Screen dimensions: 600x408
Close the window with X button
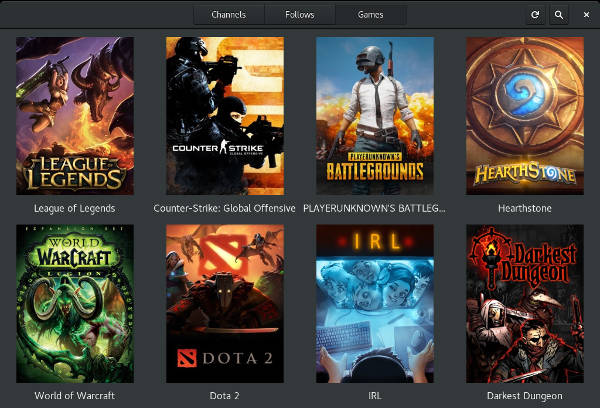pyautogui.click(x=586, y=15)
